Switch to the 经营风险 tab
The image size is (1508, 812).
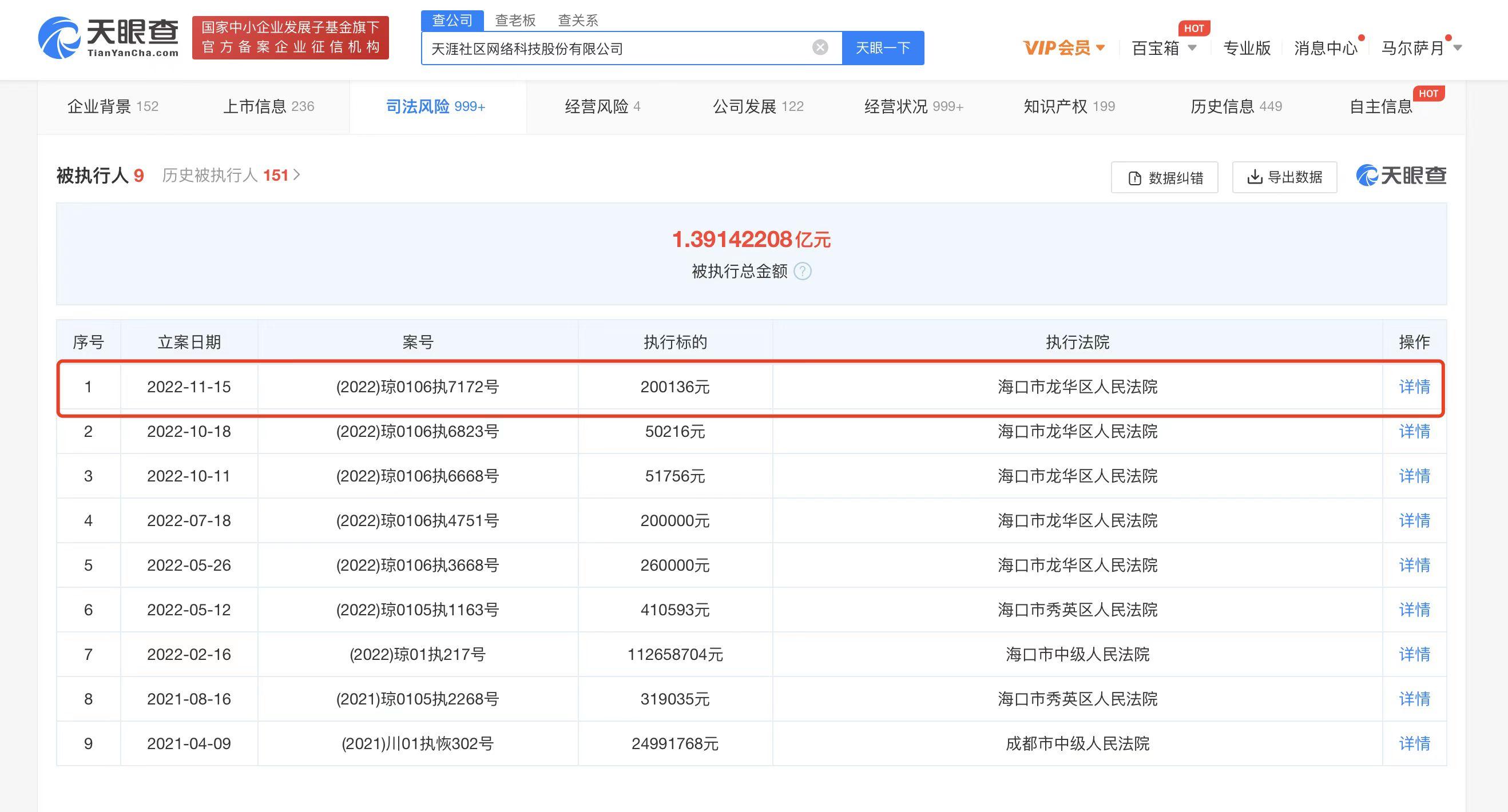click(602, 106)
